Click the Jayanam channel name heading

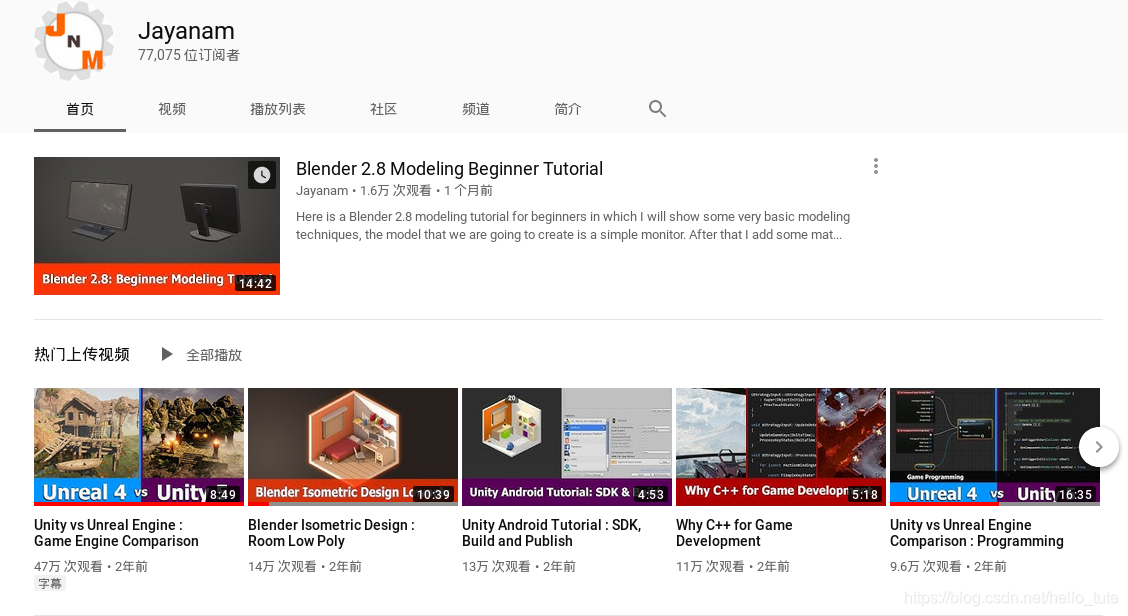[x=186, y=31]
